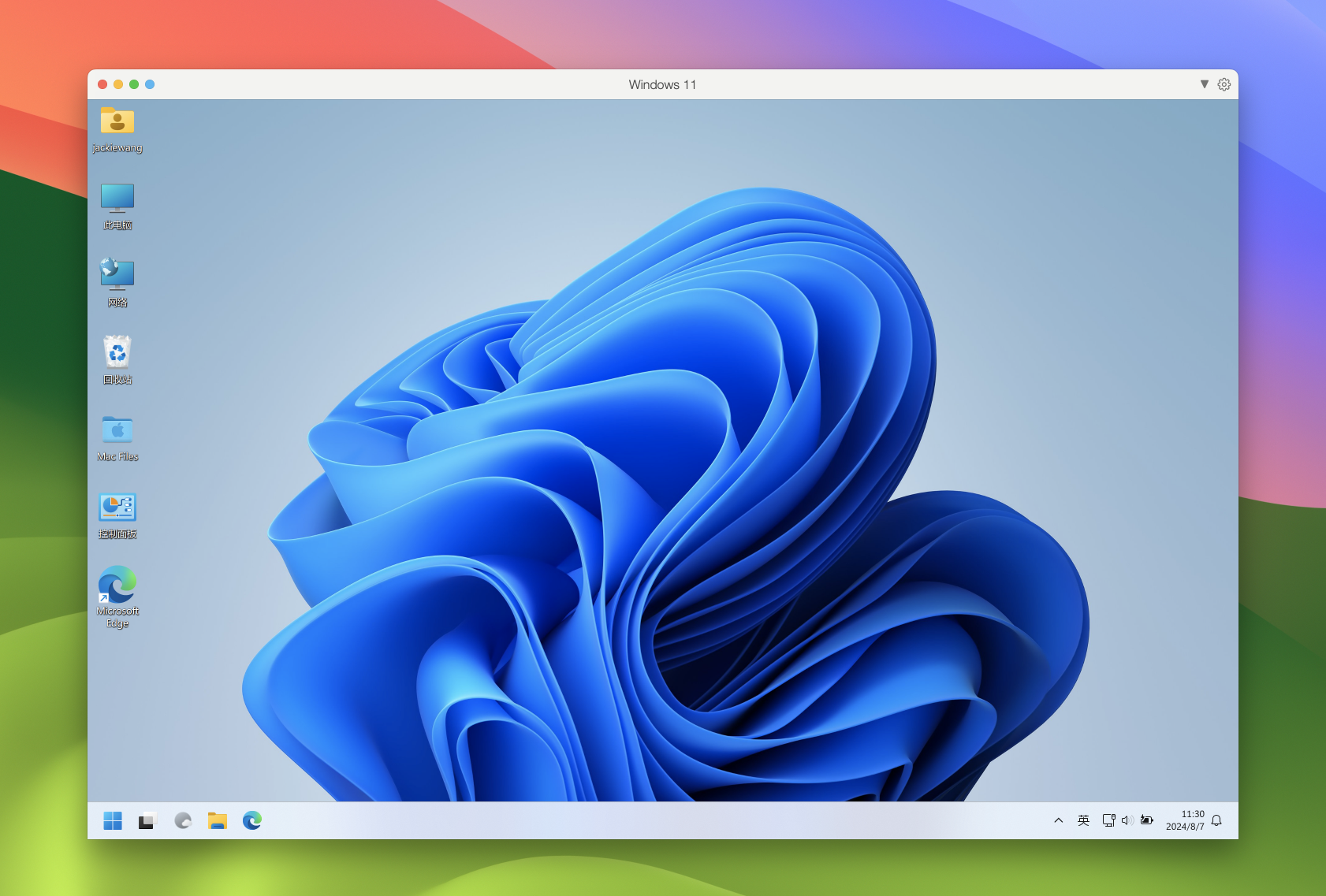1326x896 pixels.
Task: Open the virtual machine settings gear
Action: [1224, 84]
